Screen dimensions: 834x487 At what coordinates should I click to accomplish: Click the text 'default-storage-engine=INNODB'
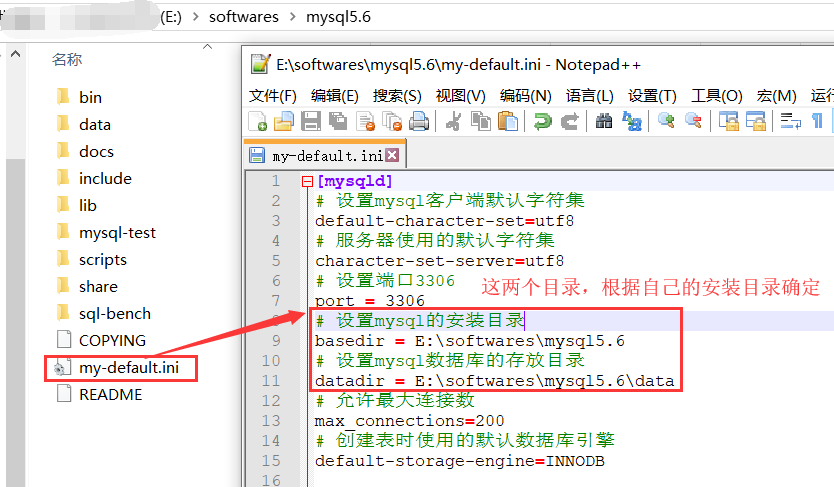[x=460, y=461]
